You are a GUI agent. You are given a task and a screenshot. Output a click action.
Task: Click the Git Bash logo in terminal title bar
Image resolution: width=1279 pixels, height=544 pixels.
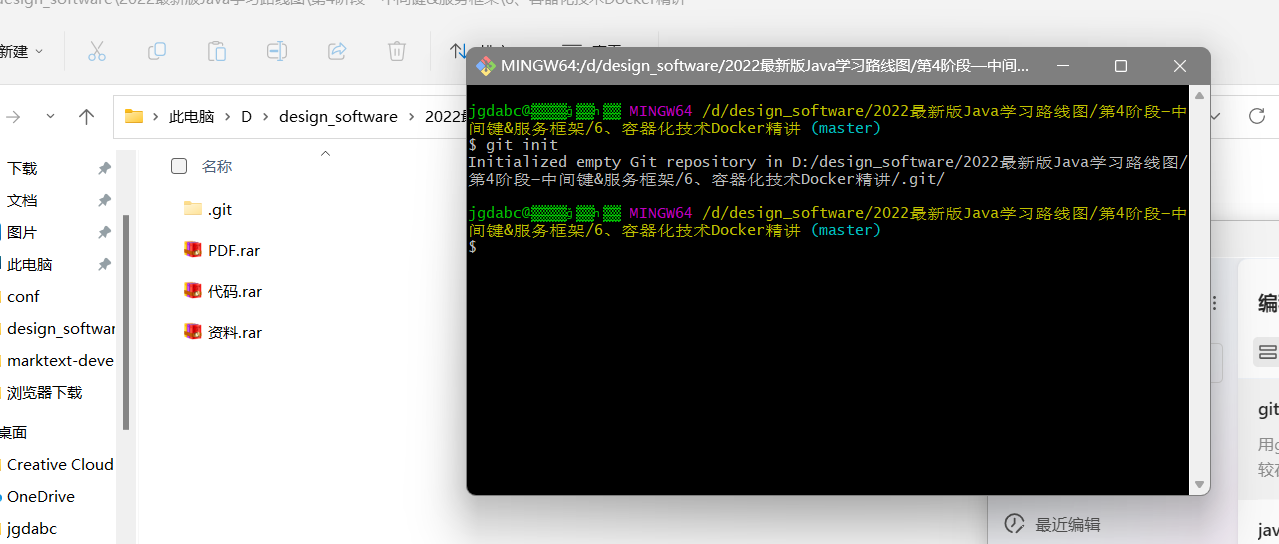click(x=486, y=66)
